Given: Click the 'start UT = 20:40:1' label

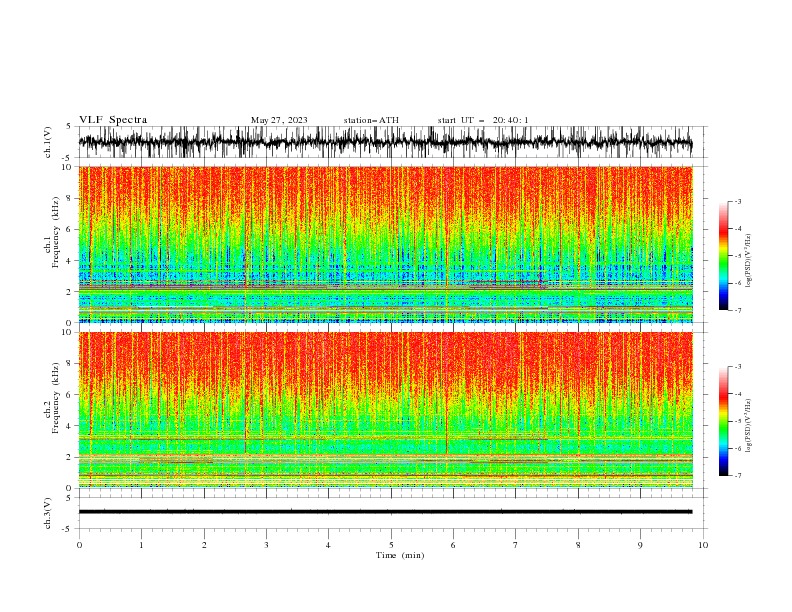Looking at the screenshot, I should click(x=483, y=120).
